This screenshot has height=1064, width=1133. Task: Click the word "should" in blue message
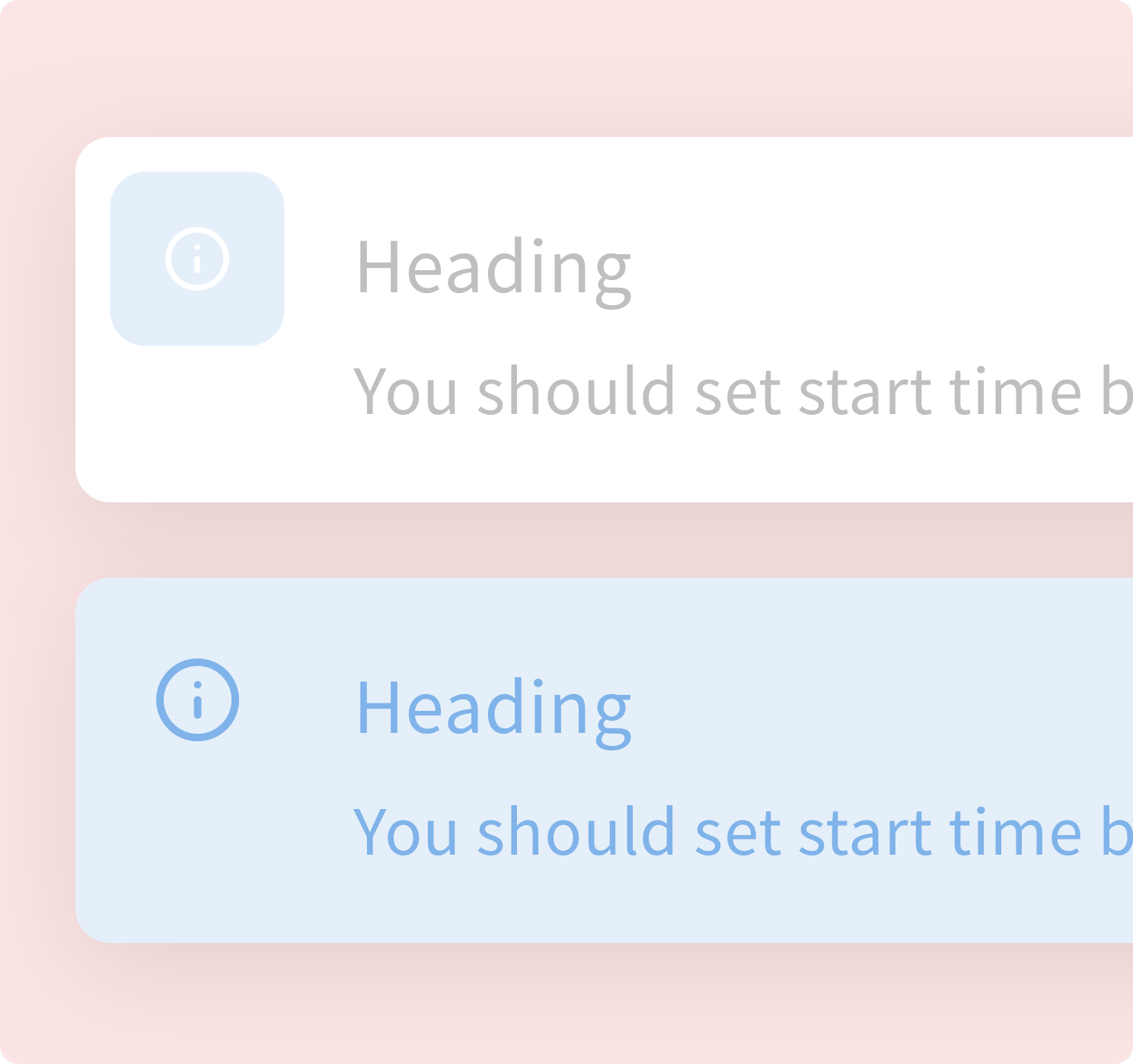[576, 833]
